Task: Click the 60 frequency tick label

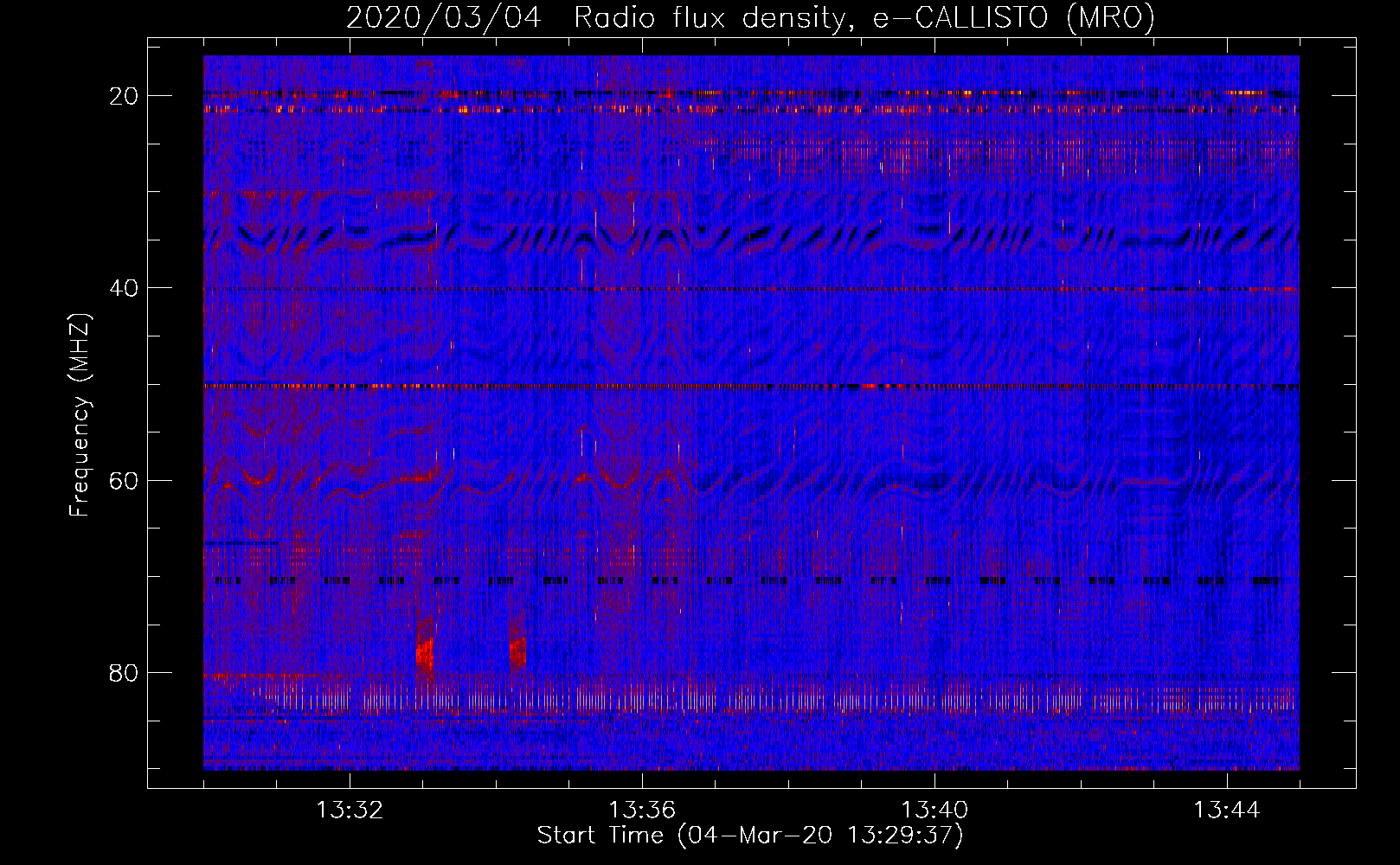Action: [x=125, y=481]
